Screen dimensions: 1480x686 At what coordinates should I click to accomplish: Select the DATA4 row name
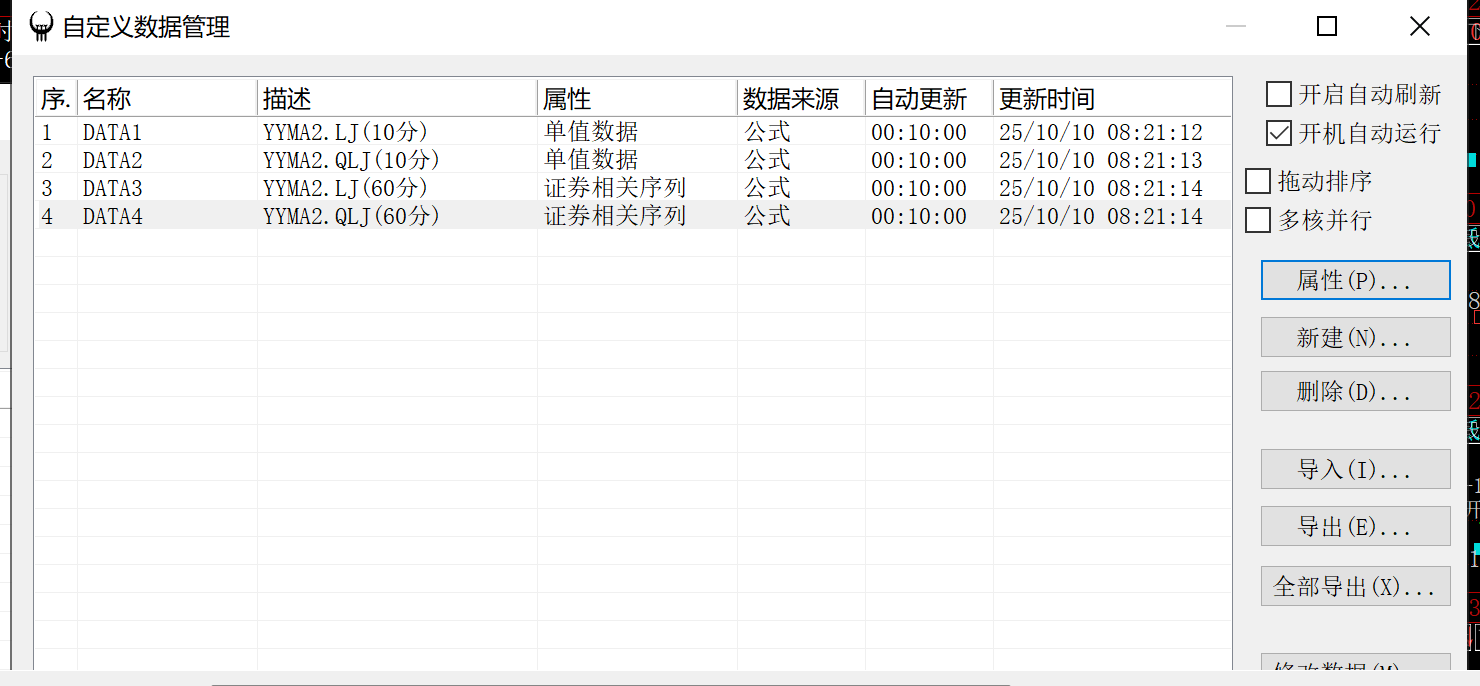click(113, 216)
